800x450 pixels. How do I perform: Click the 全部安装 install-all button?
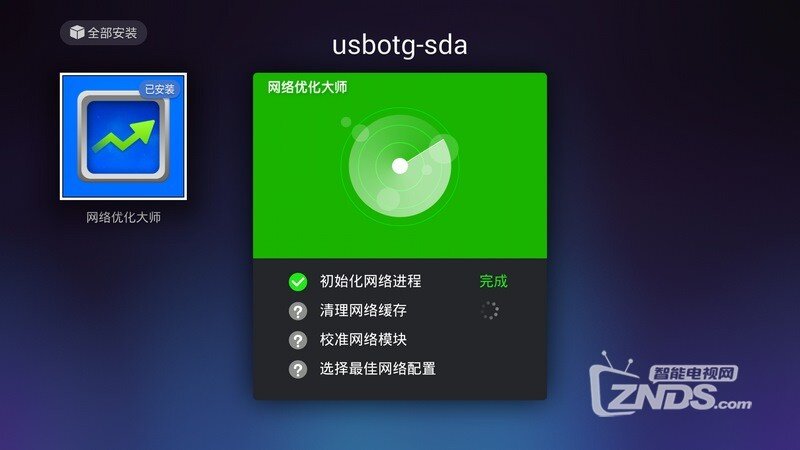(x=104, y=33)
